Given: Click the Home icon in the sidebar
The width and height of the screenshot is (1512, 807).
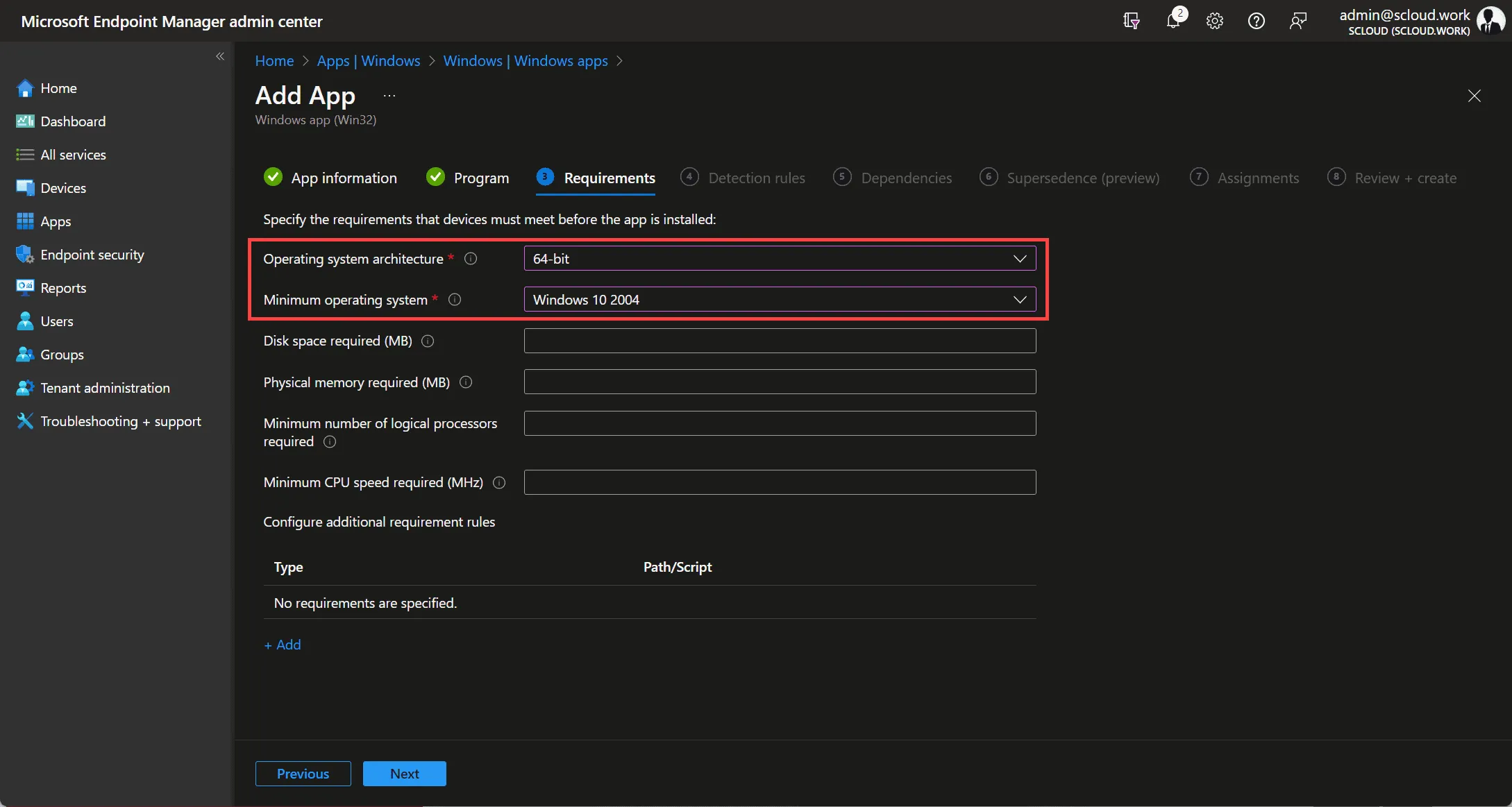Looking at the screenshot, I should pyautogui.click(x=25, y=88).
